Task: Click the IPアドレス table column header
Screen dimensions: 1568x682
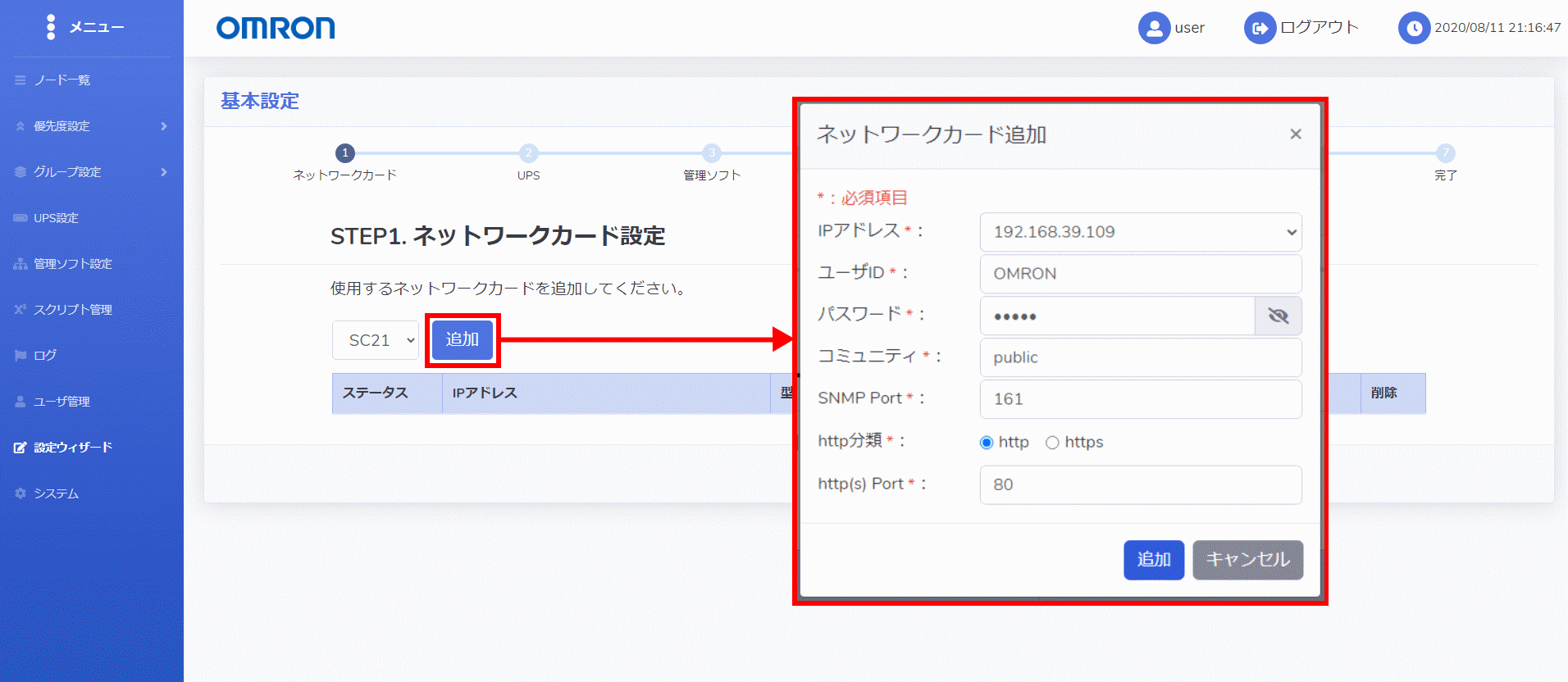Action: coord(606,393)
